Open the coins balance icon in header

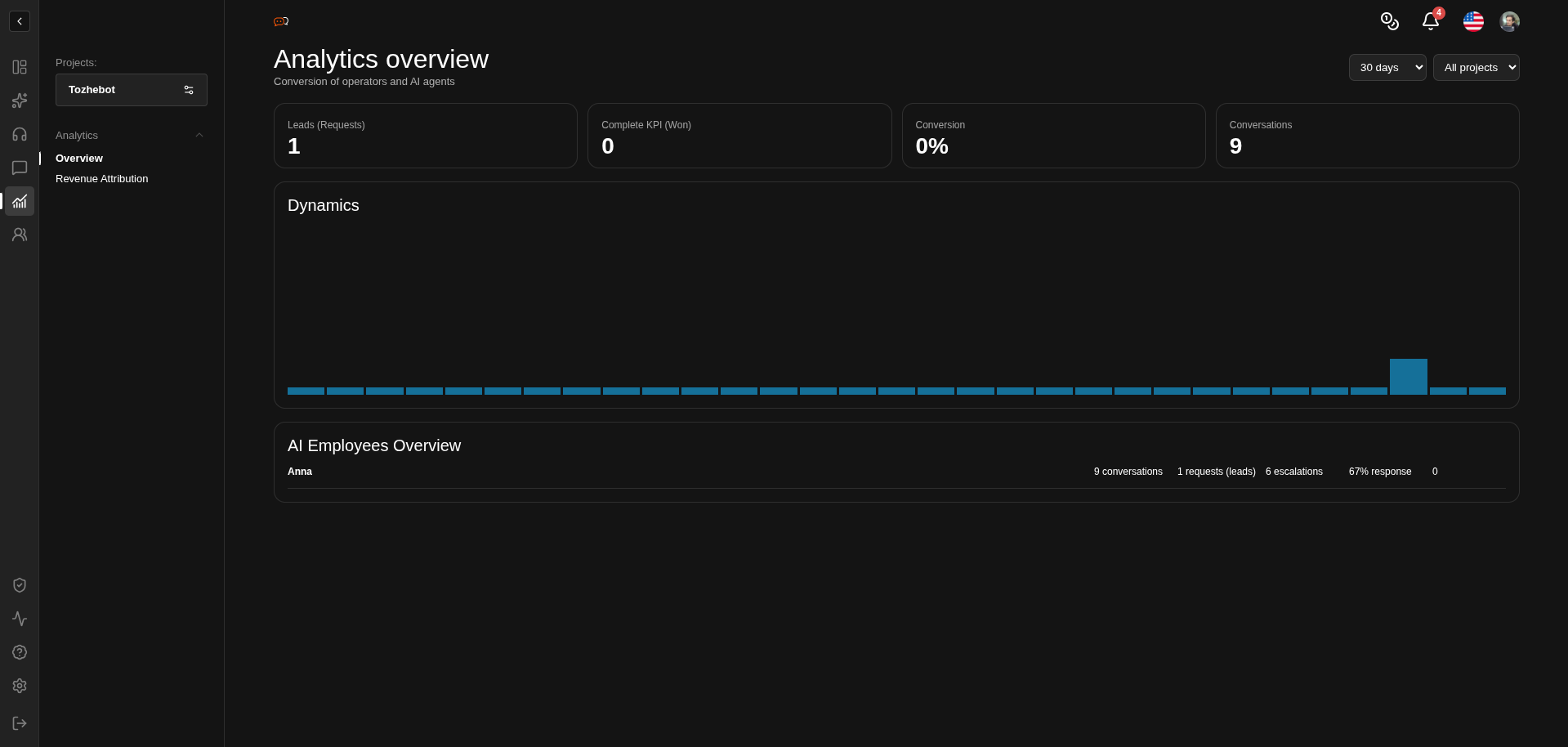coord(1389,21)
